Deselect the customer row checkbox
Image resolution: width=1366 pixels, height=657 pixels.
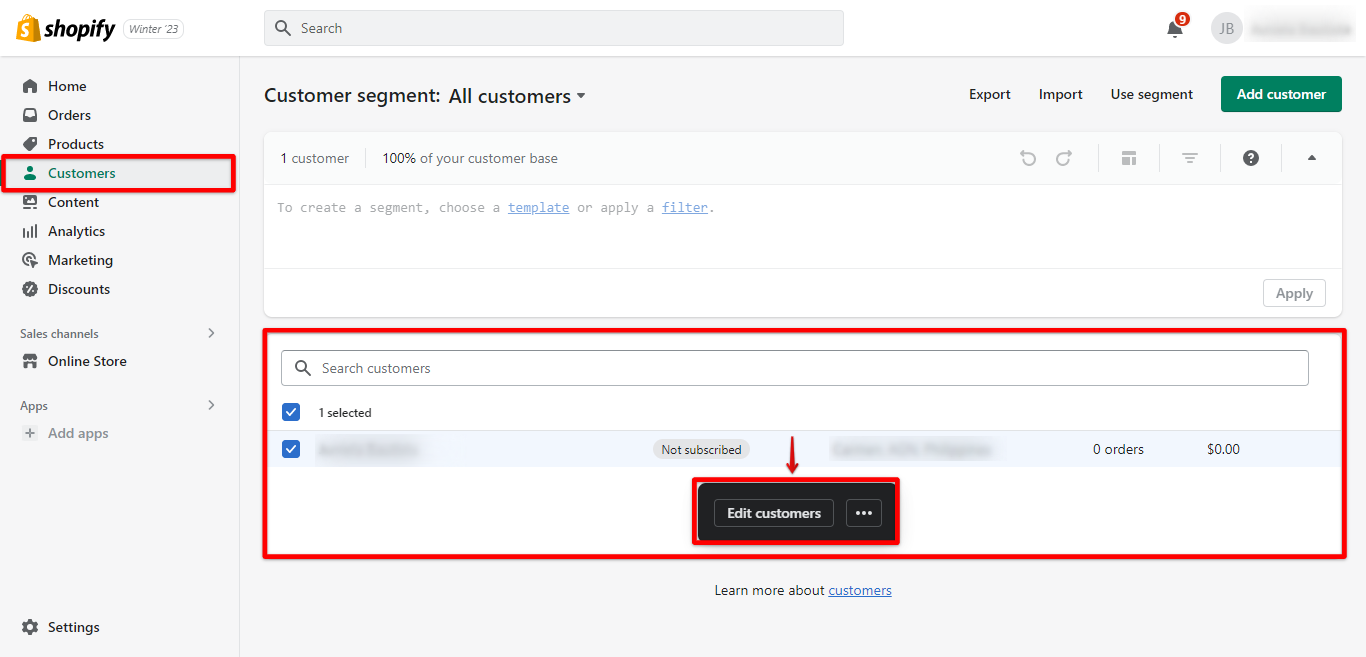(291, 449)
